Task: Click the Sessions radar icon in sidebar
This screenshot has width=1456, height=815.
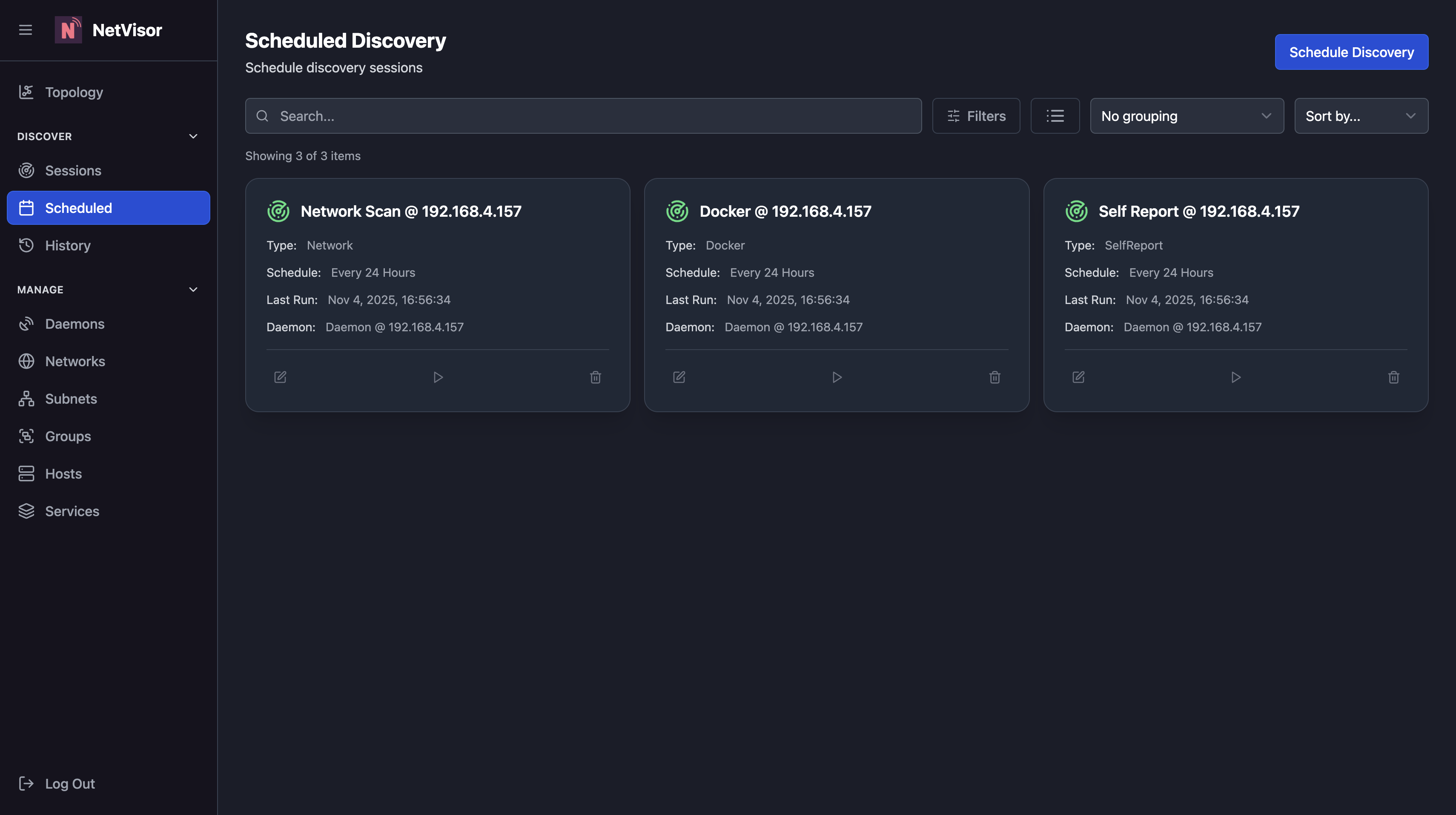Action: click(x=26, y=171)
